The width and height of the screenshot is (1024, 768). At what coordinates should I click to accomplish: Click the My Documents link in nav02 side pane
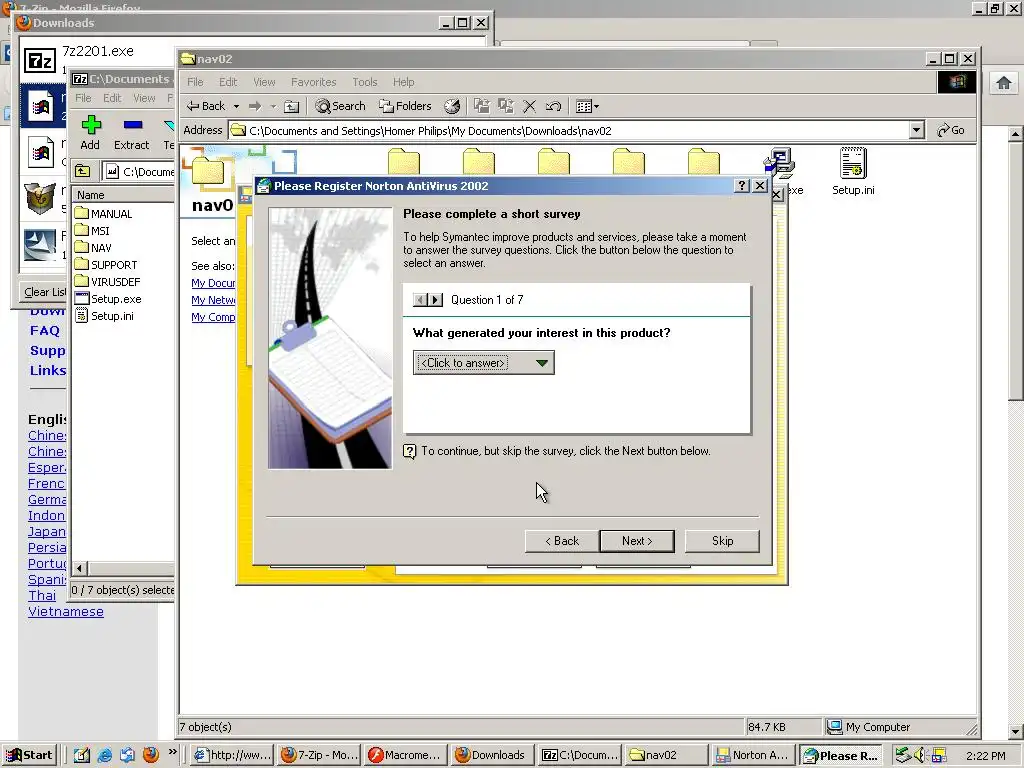tap(213, 283)
